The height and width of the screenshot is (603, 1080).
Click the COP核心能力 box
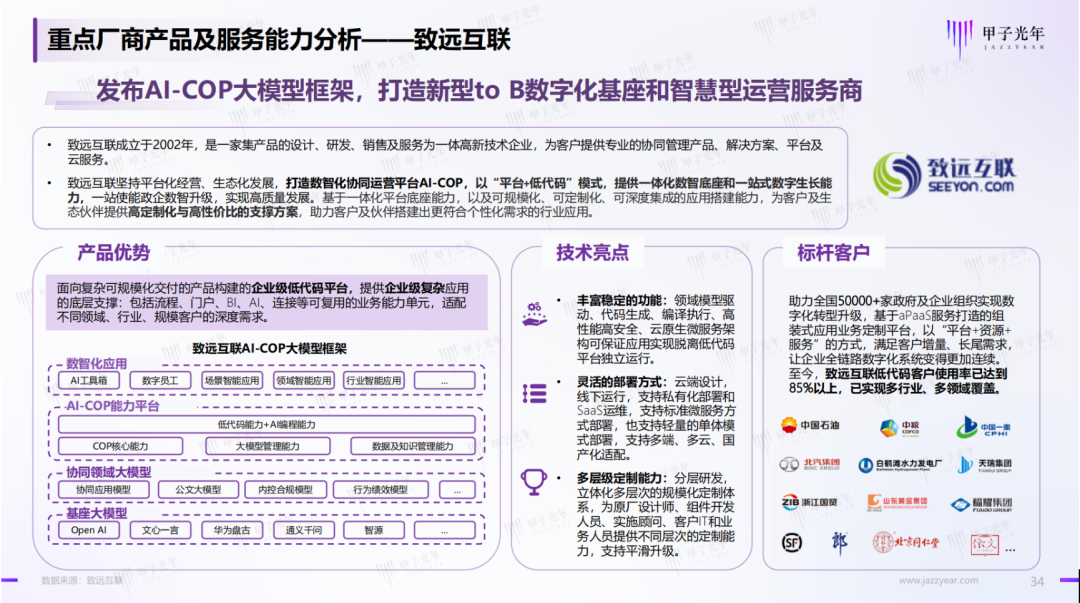[121, 446]
